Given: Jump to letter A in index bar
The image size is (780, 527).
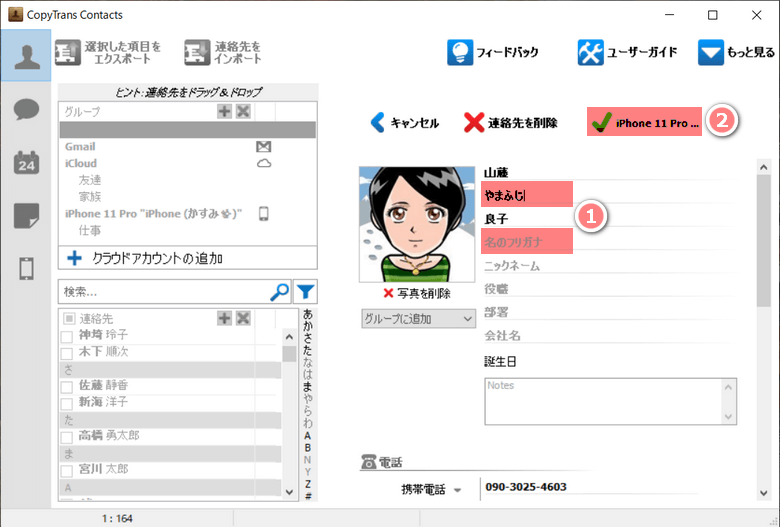Looking at the screenshot, I should [x=308, y=435].
